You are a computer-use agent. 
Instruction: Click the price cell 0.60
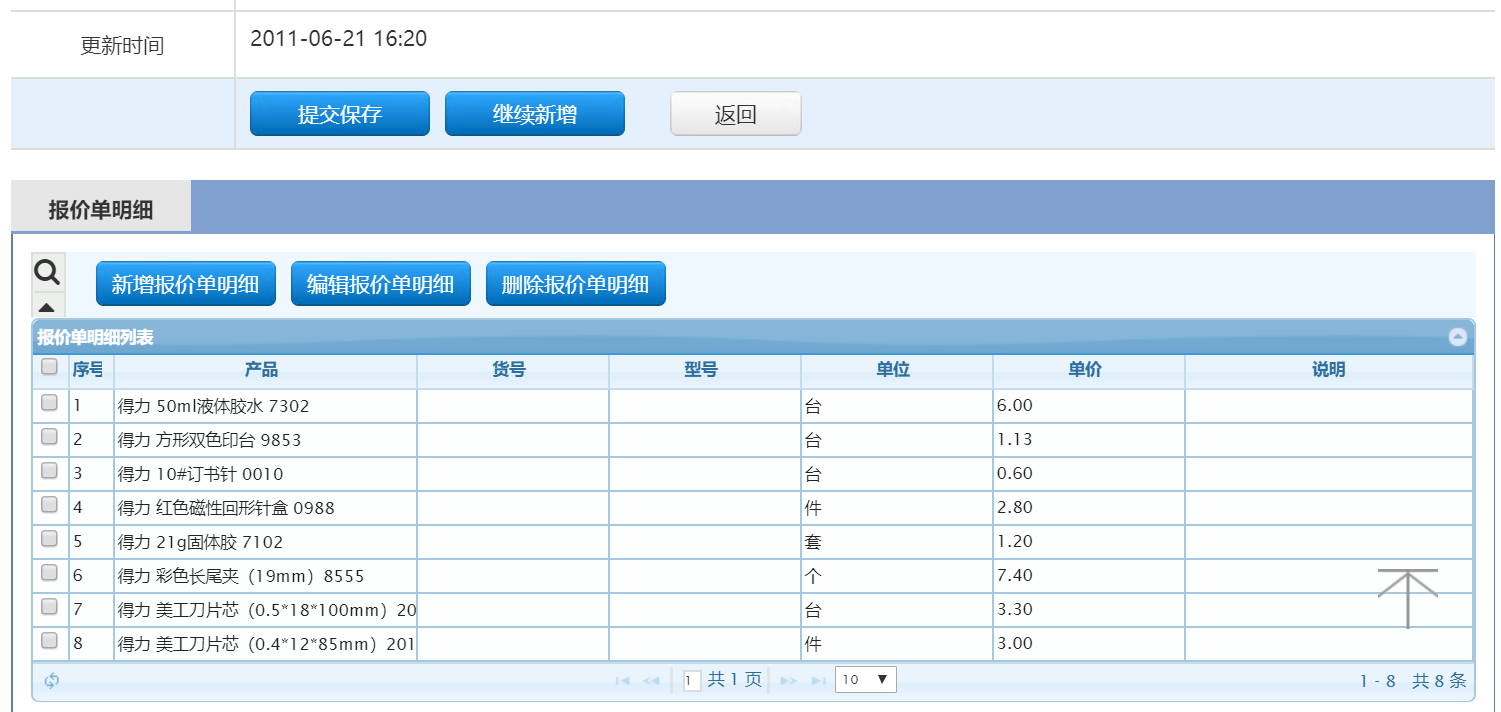1089,474
